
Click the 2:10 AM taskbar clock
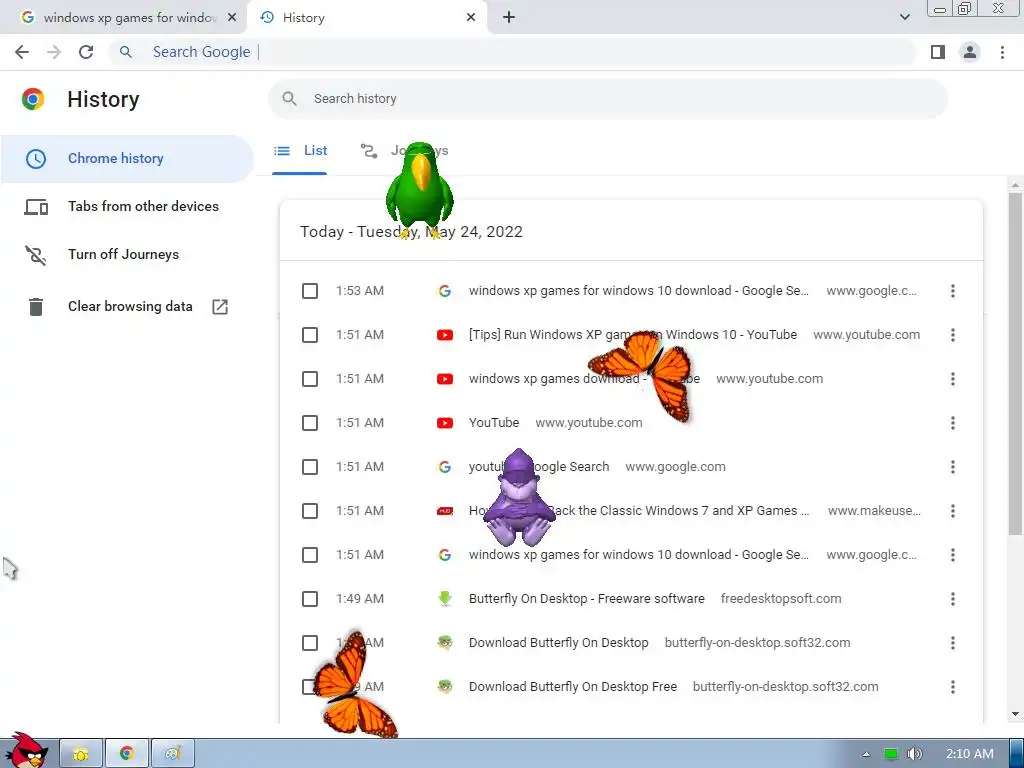pos(970,754)
